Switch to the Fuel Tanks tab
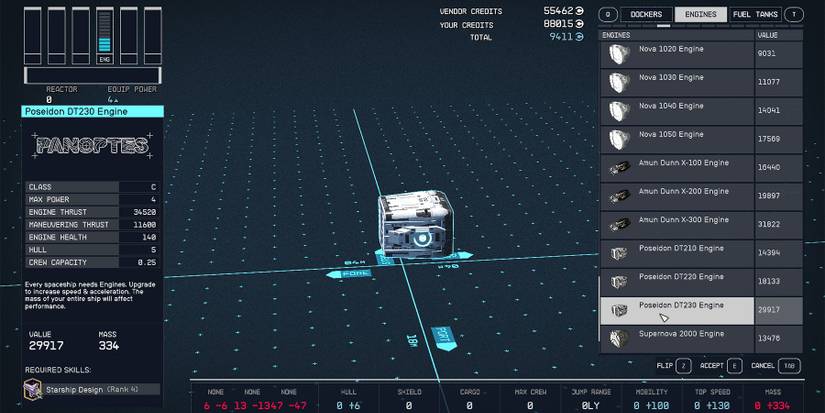 [755, 15]
